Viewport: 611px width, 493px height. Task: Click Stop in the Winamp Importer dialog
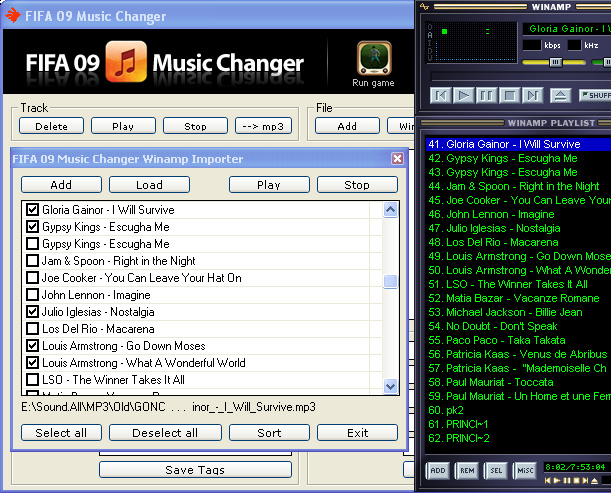point(357,184)
